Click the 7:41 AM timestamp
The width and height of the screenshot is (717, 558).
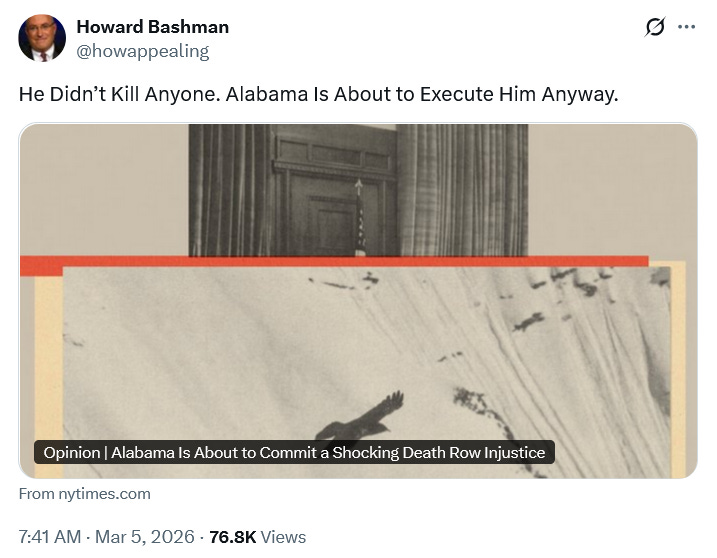click(50, 537)
